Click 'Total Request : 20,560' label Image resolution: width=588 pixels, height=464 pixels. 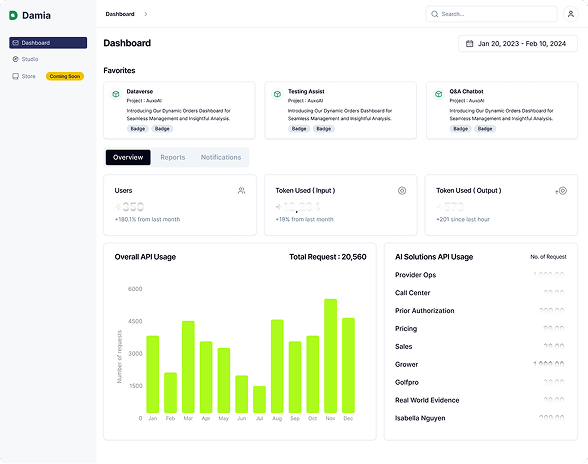327,257
